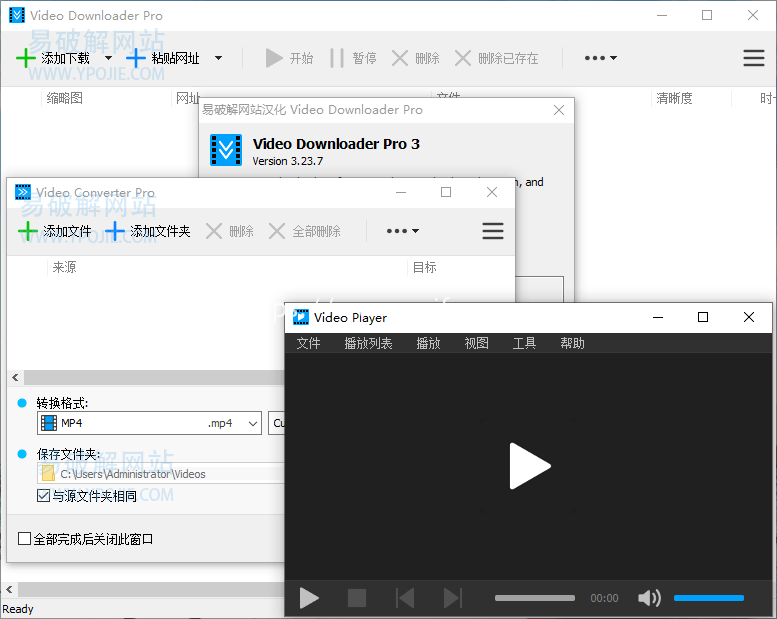
Task: Click the blue volume slider
Action: tap(709, 598)
